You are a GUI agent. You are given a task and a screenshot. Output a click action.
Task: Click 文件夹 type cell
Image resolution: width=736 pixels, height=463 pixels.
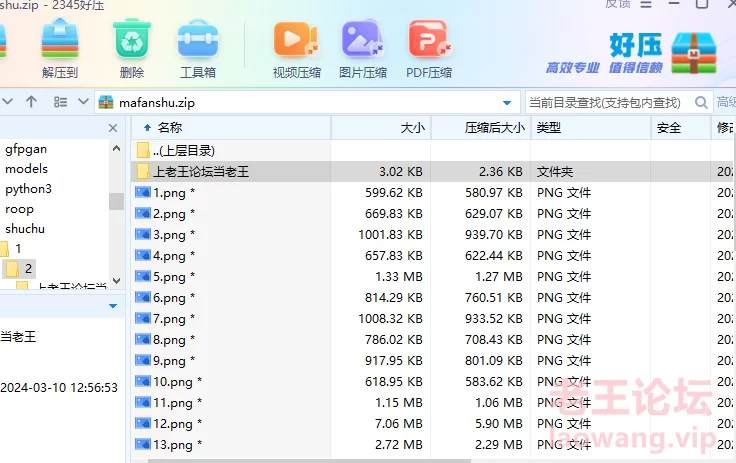click(x=555, y=172)
